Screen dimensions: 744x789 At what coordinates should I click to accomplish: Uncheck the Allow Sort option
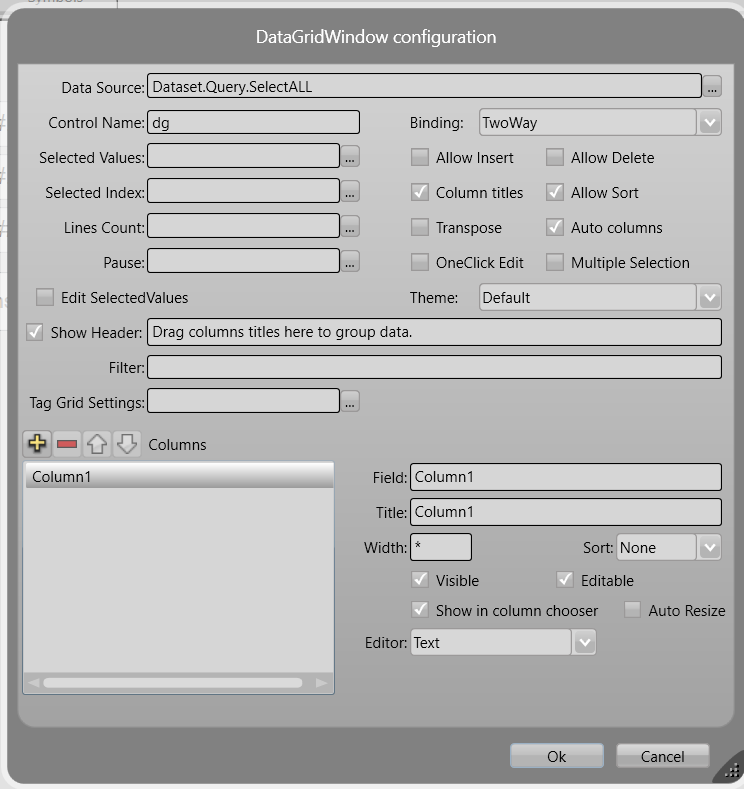(555, 193)
